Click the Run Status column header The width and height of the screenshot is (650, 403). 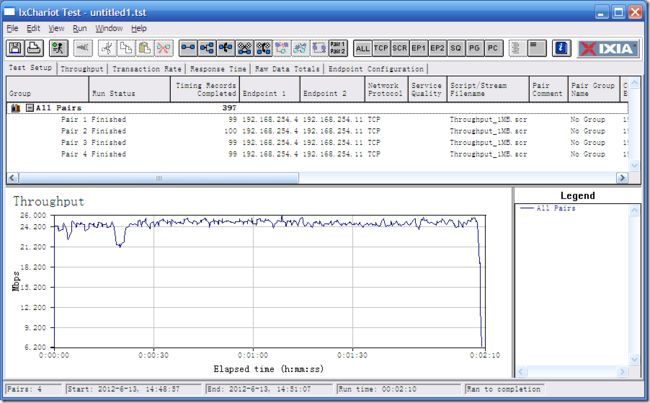130,89
